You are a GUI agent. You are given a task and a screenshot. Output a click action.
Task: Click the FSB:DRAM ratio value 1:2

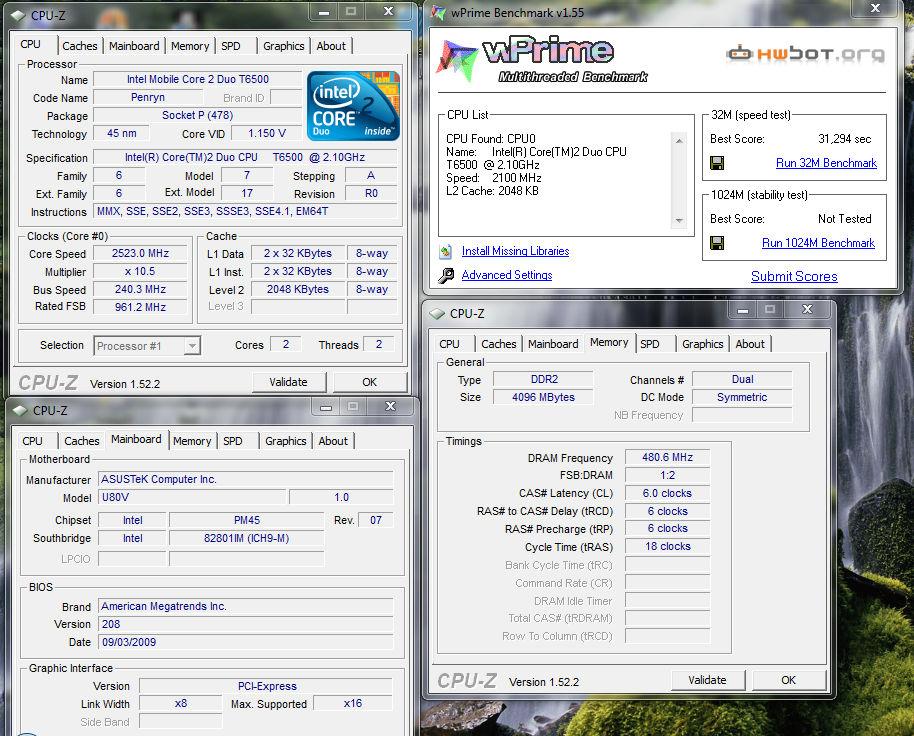click(x=667, y=476)
